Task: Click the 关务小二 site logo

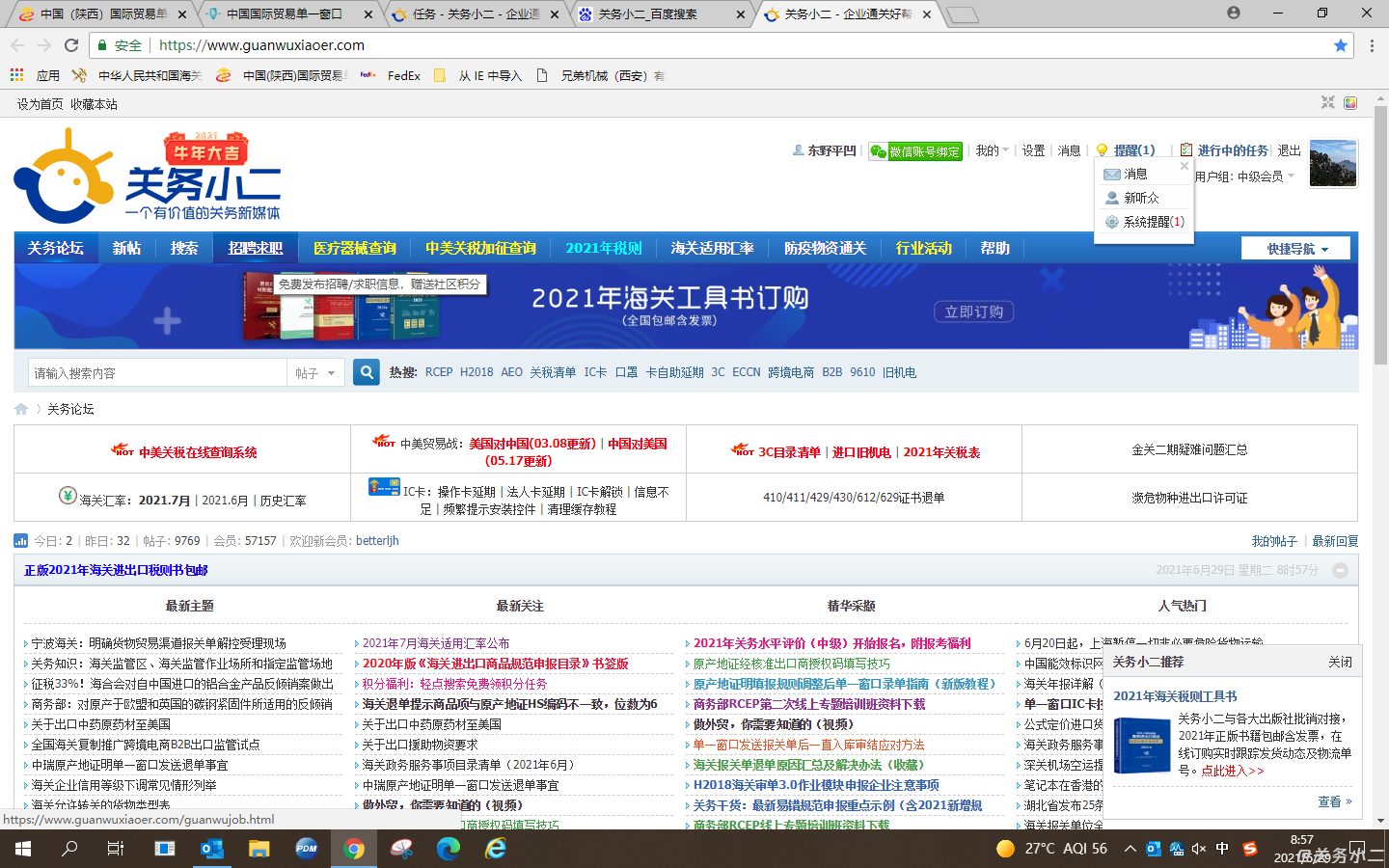Action: click(148, 176)
